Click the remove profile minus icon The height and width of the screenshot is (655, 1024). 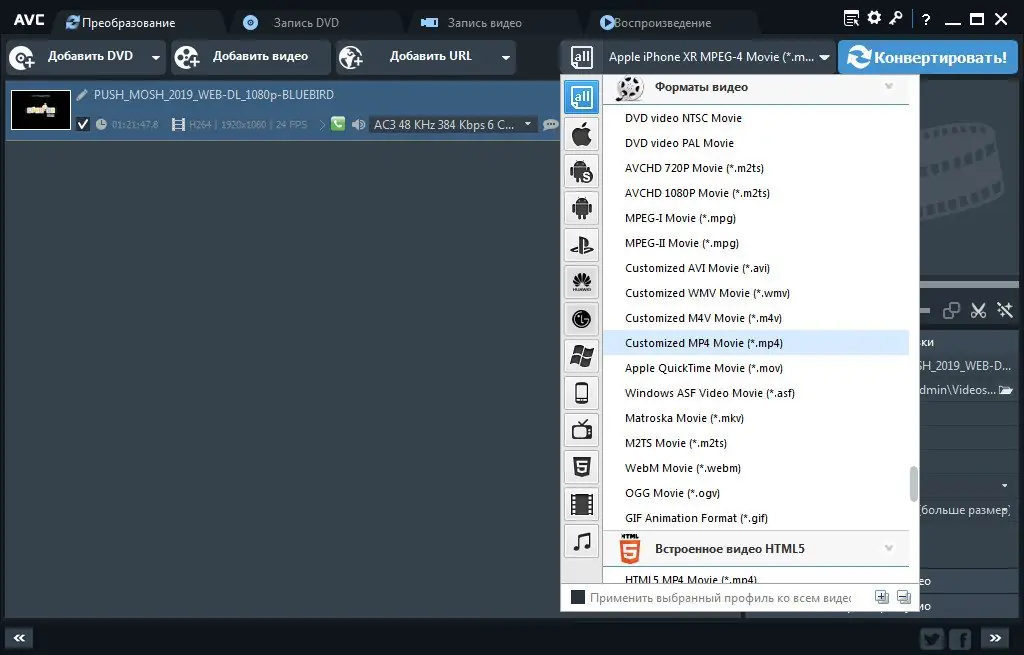[x=904, y=597]
